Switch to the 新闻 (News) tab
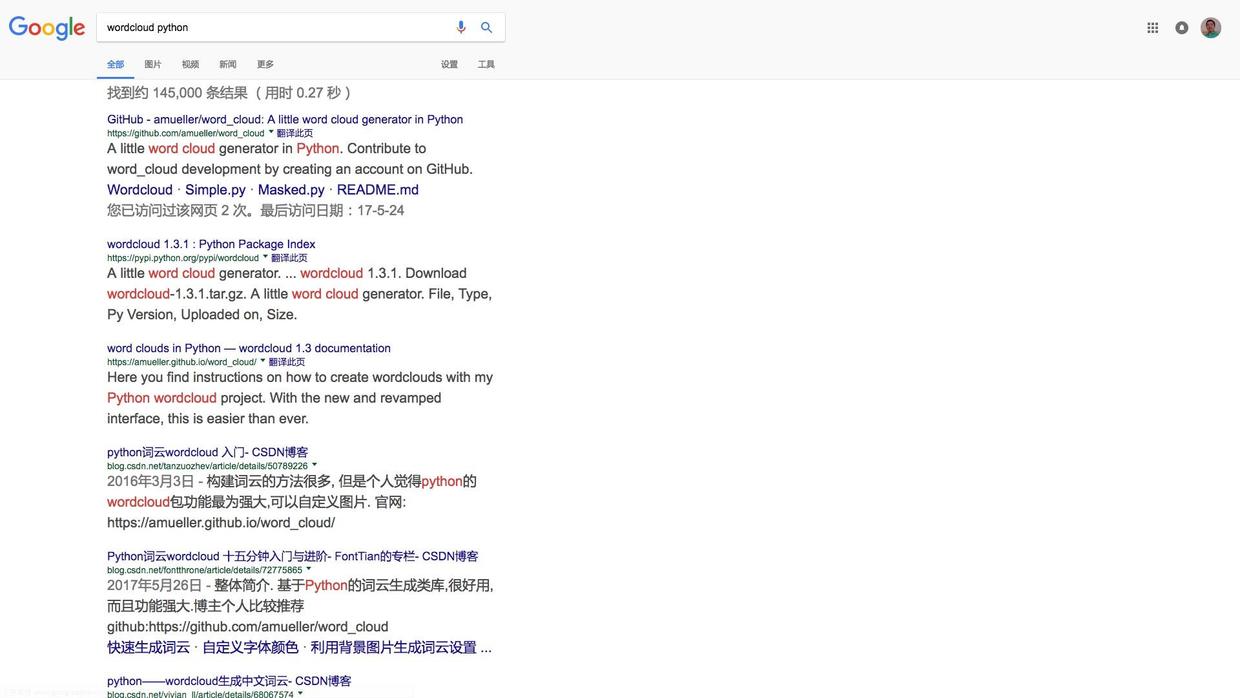Screen dimensions: 1240x698 [x=228, y=64]
